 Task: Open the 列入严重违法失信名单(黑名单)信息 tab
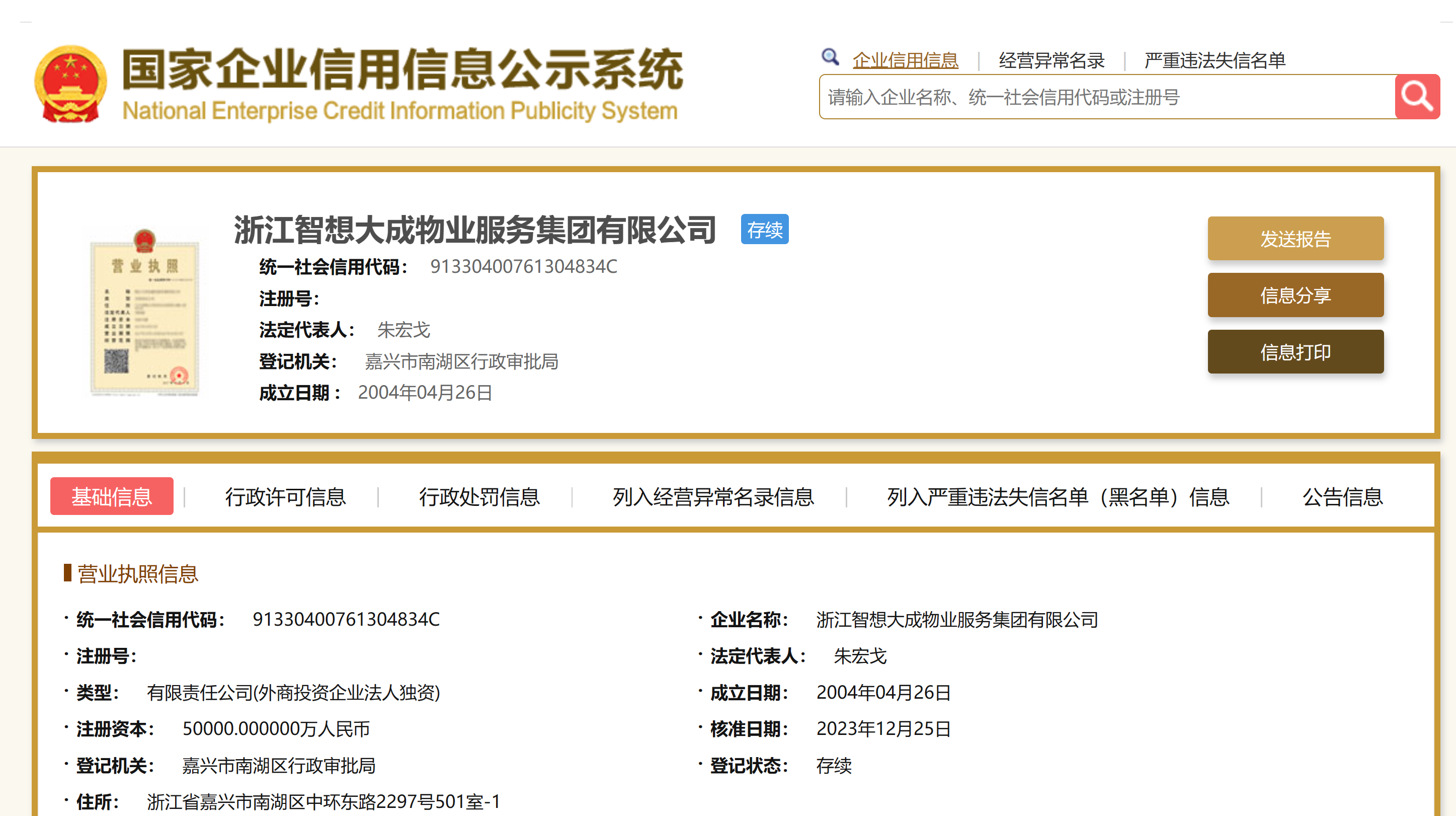pyautogui.click(x=1058, y=496)
